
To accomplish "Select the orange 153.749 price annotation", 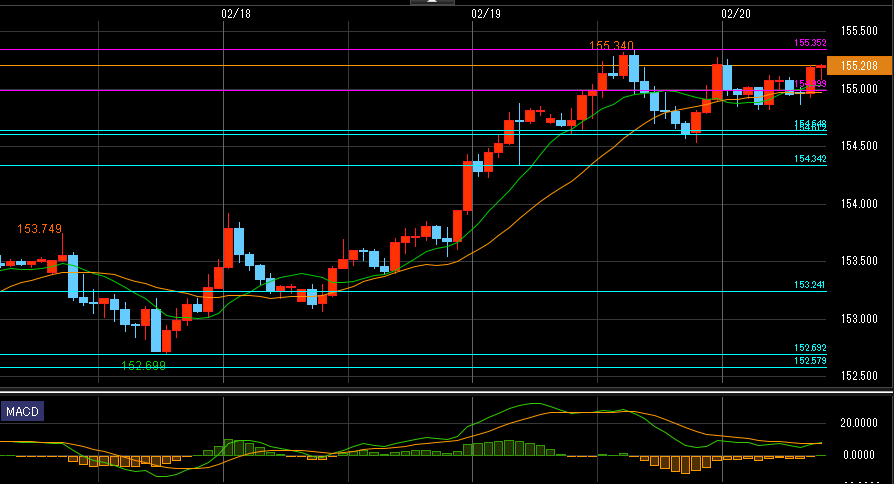I will point(39,229).
